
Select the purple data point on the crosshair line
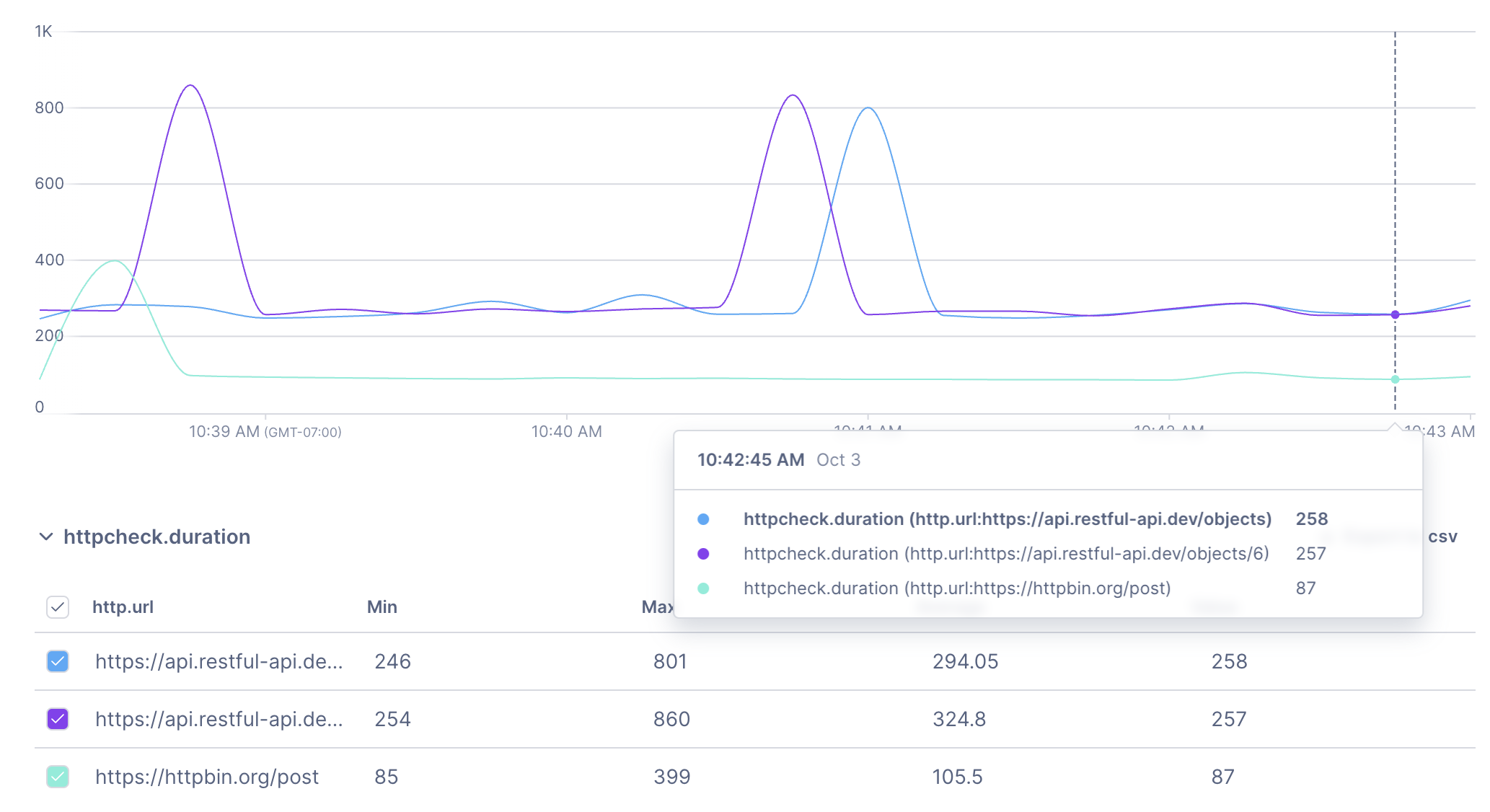tap(1396, 314)
